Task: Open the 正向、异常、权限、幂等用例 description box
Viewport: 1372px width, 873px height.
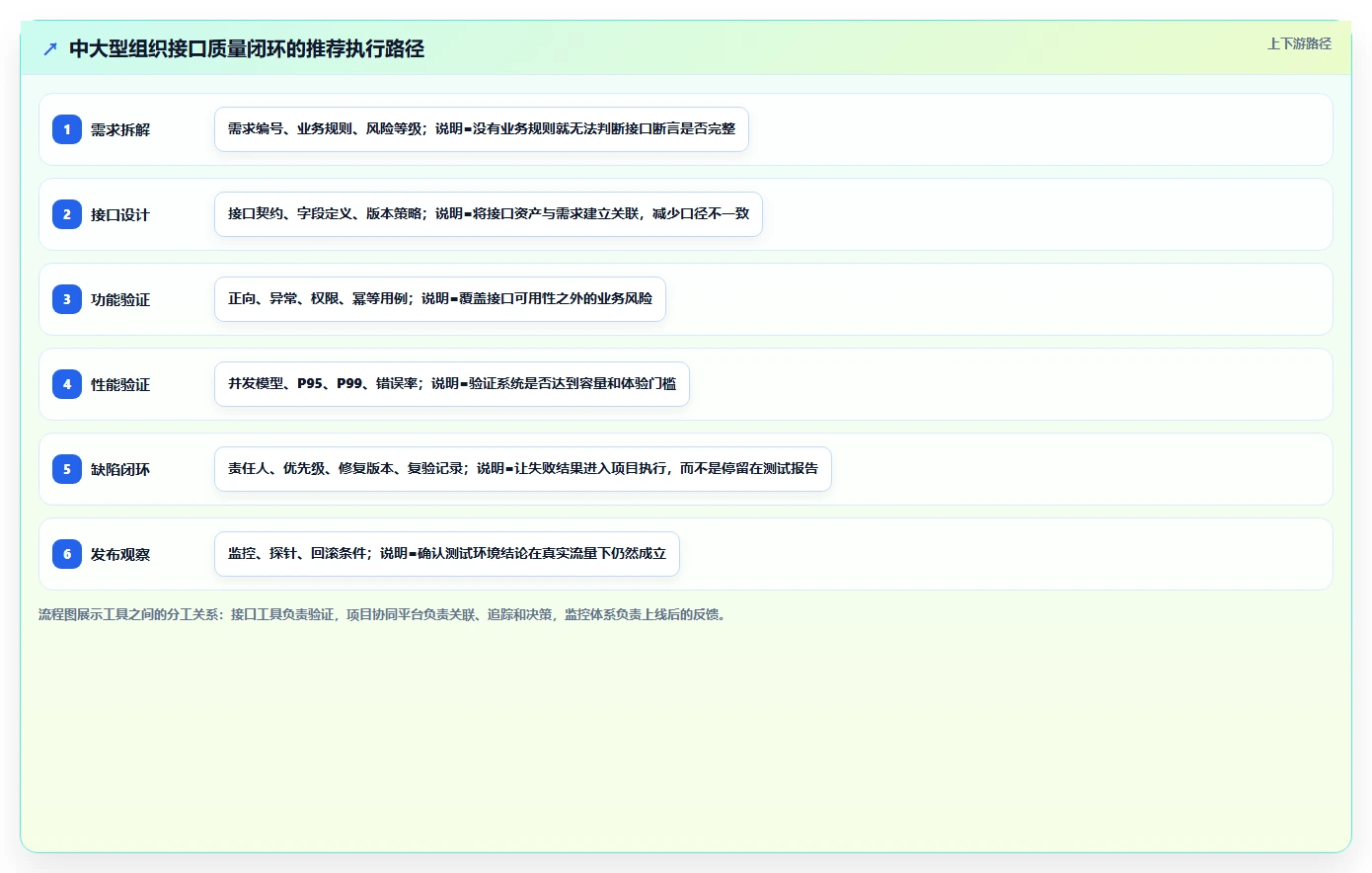Action: (x=440, y=299)
